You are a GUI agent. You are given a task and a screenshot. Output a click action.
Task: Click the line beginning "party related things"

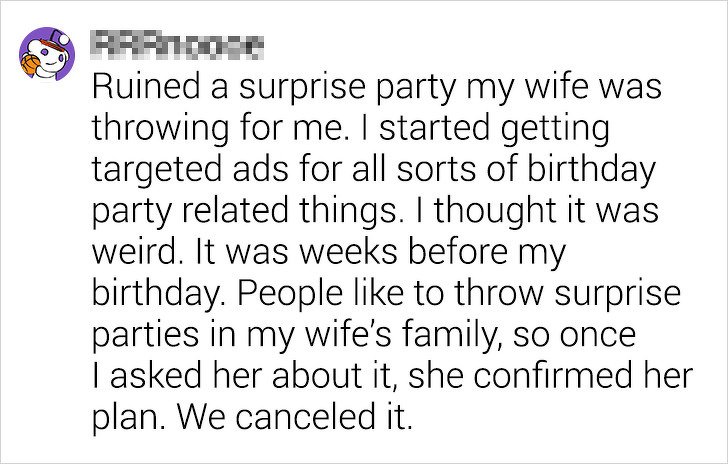tap(375, 212)
